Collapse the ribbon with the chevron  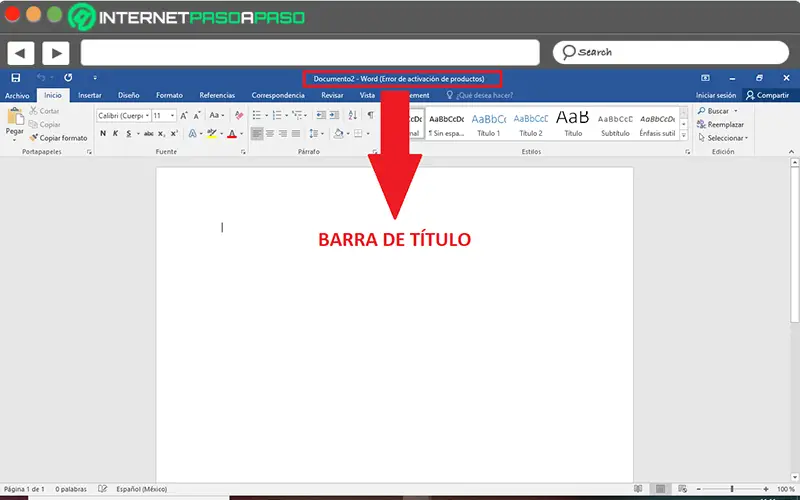point(791,152)
